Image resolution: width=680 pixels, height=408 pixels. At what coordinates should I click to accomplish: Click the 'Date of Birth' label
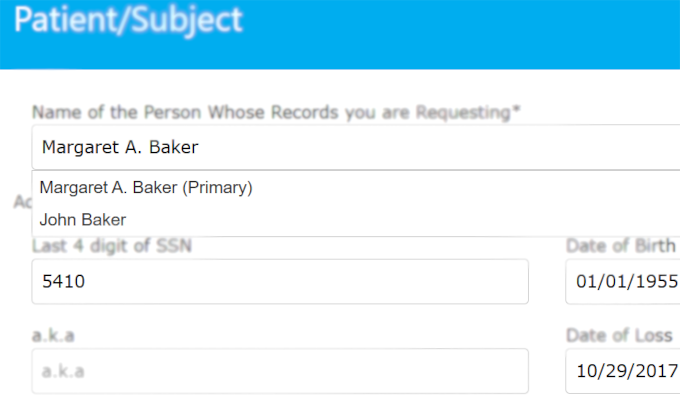tap(620, 246)
